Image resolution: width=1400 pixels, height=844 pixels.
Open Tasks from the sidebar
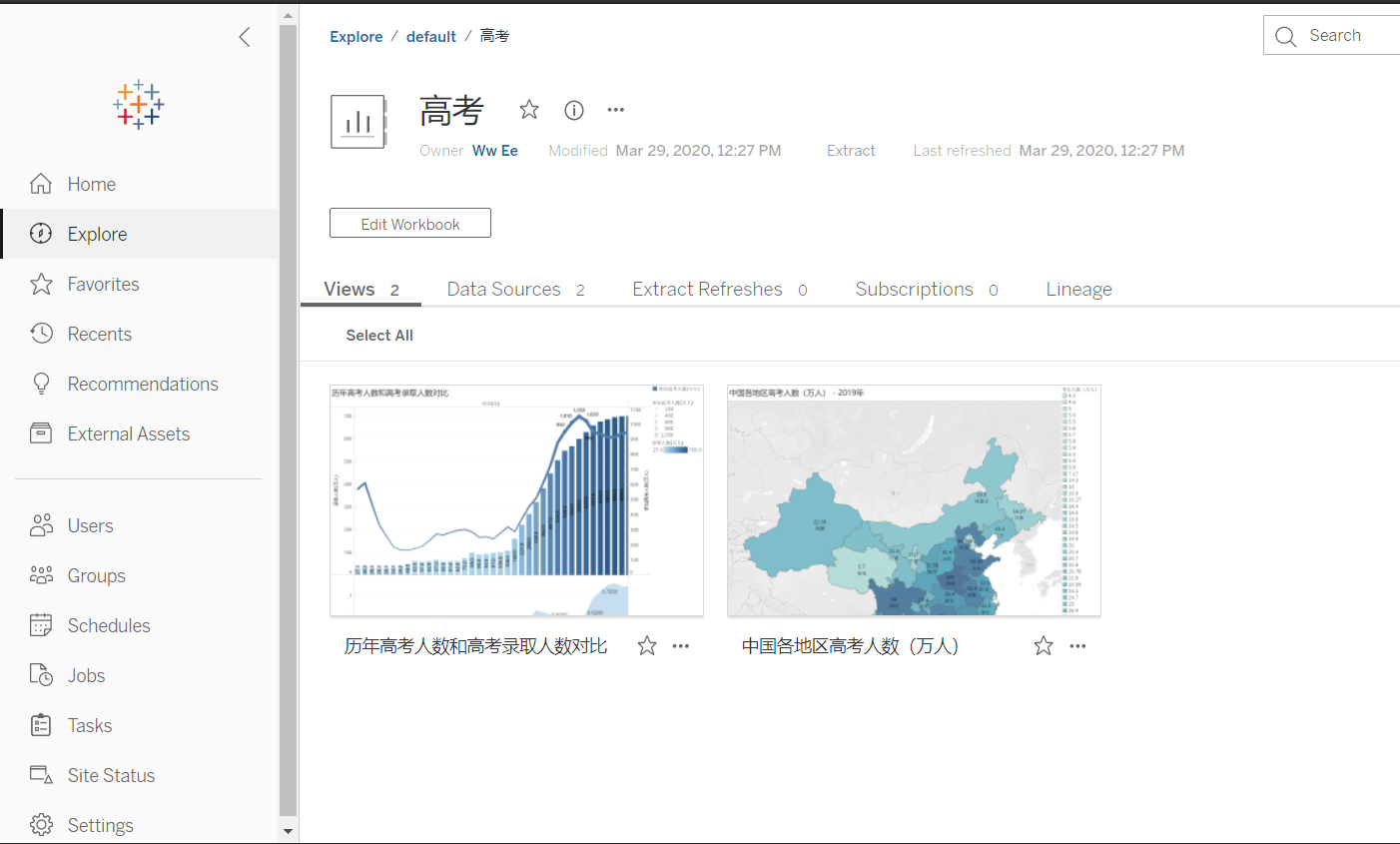[x=88, y=725]
